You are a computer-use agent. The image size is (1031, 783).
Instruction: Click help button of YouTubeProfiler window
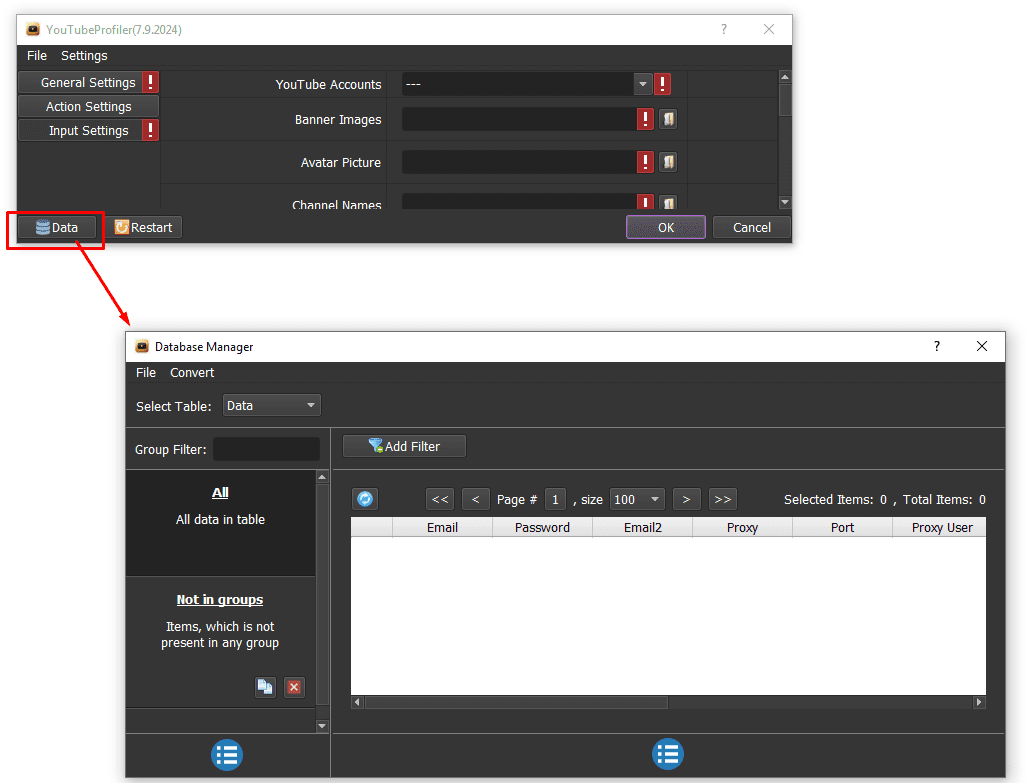pos(723,30)
